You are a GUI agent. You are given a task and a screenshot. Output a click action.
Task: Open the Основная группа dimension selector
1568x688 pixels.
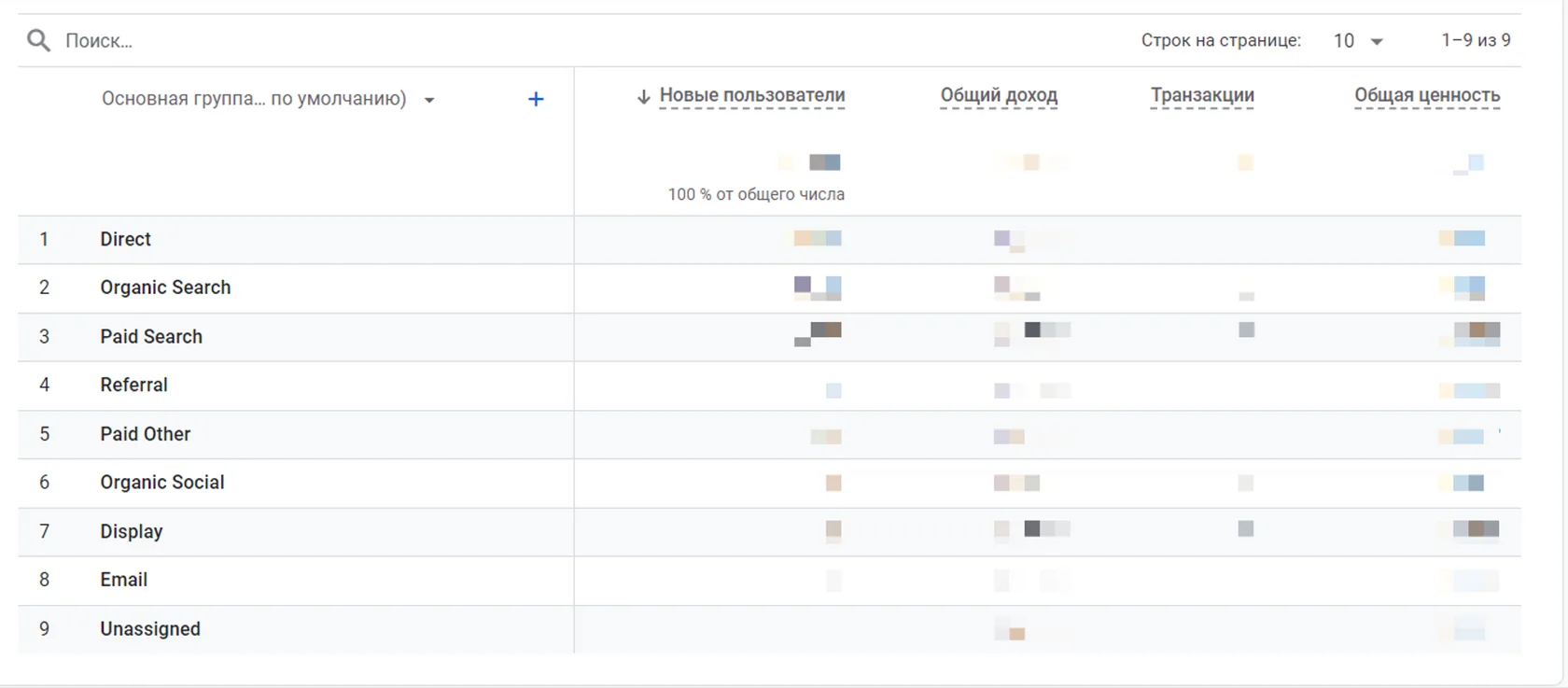pos(254,99)
